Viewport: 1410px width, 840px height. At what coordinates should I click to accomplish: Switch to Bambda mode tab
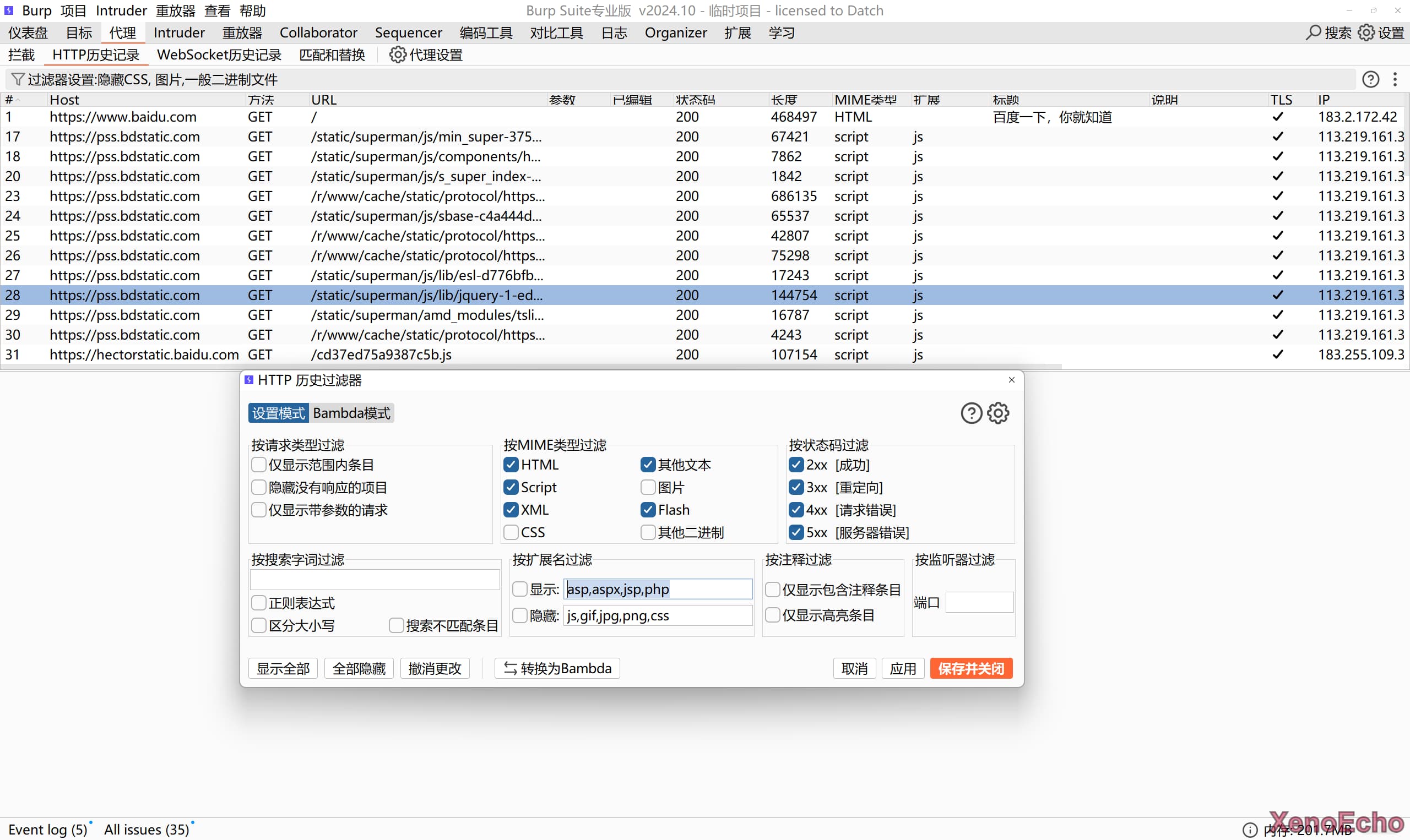click(351, 413)
